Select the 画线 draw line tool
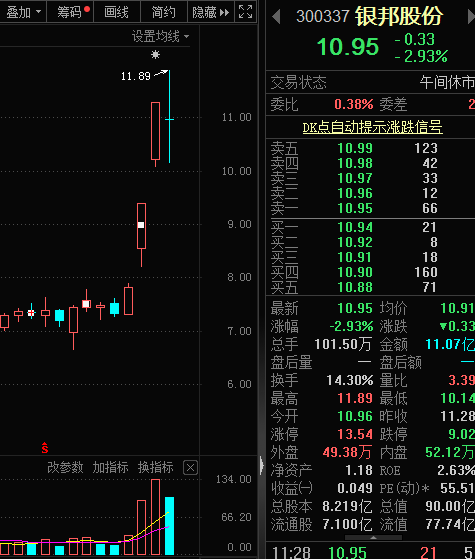This screenshot has width=475, height=559. coord(117,12)
